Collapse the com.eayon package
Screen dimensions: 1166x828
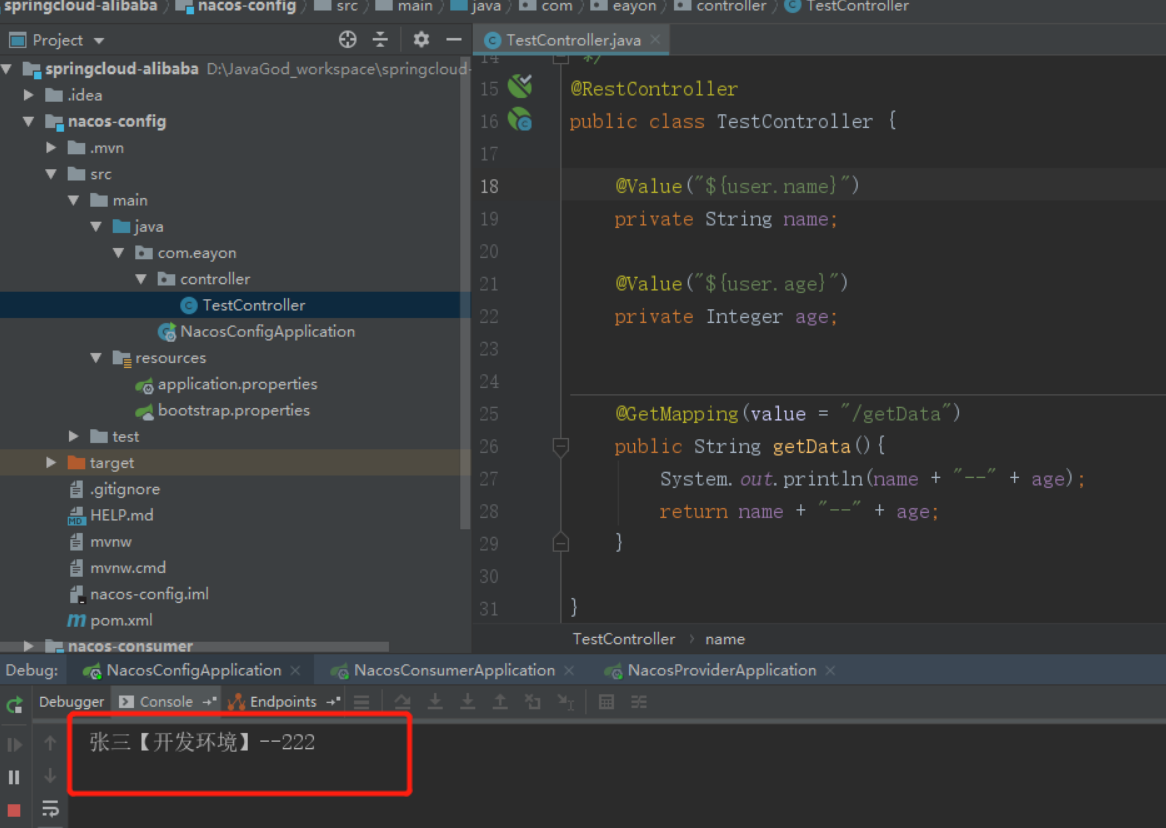pyautogui.click(x=118, y=253)
